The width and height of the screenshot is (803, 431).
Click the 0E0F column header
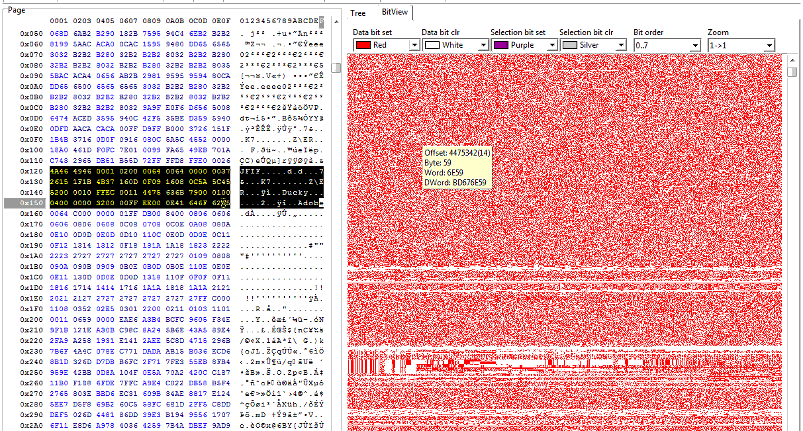click(221, 21)
